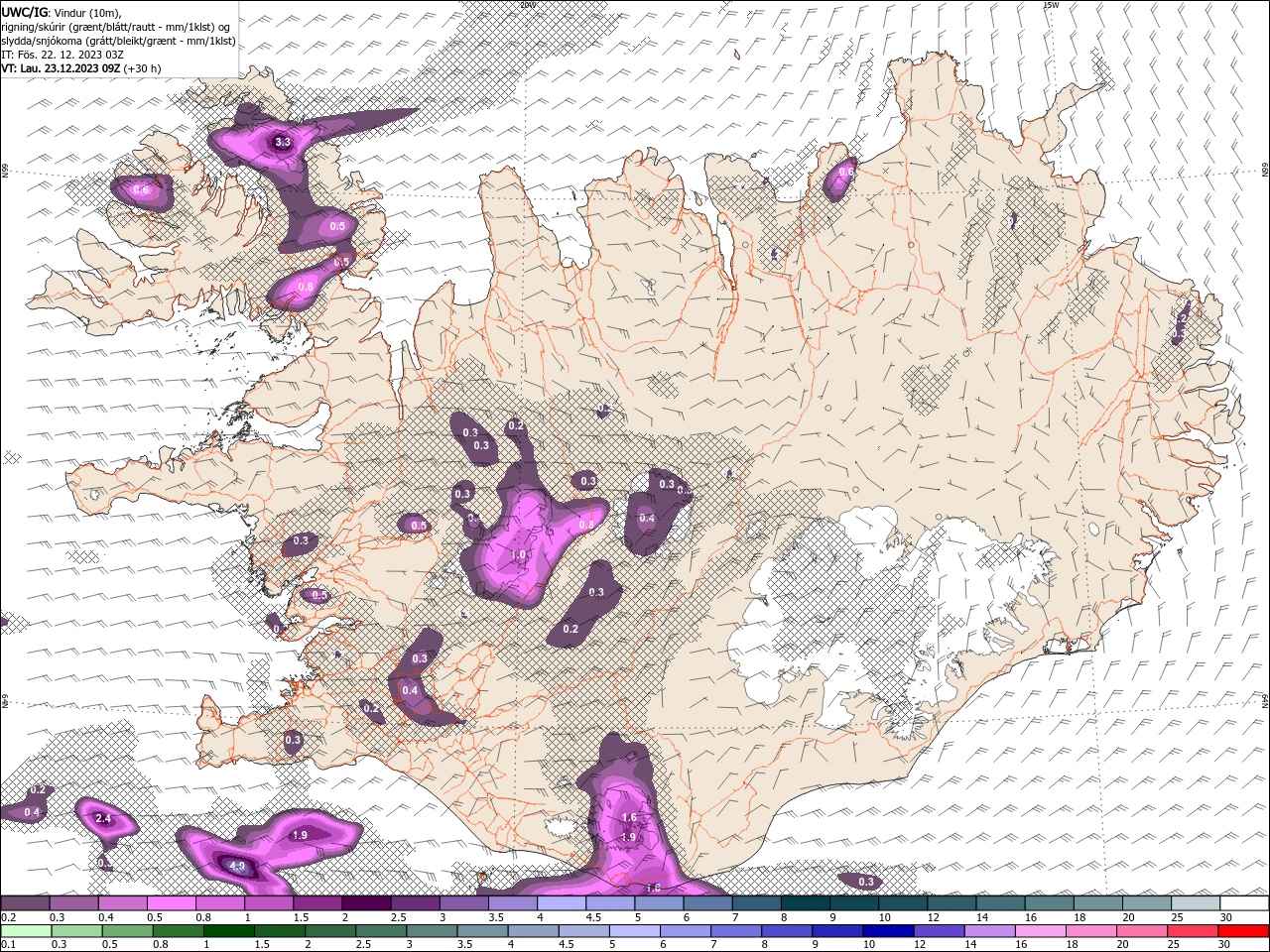
Task: Click lower legend pale green swatch at 0.1
Action: click(26, 931)
